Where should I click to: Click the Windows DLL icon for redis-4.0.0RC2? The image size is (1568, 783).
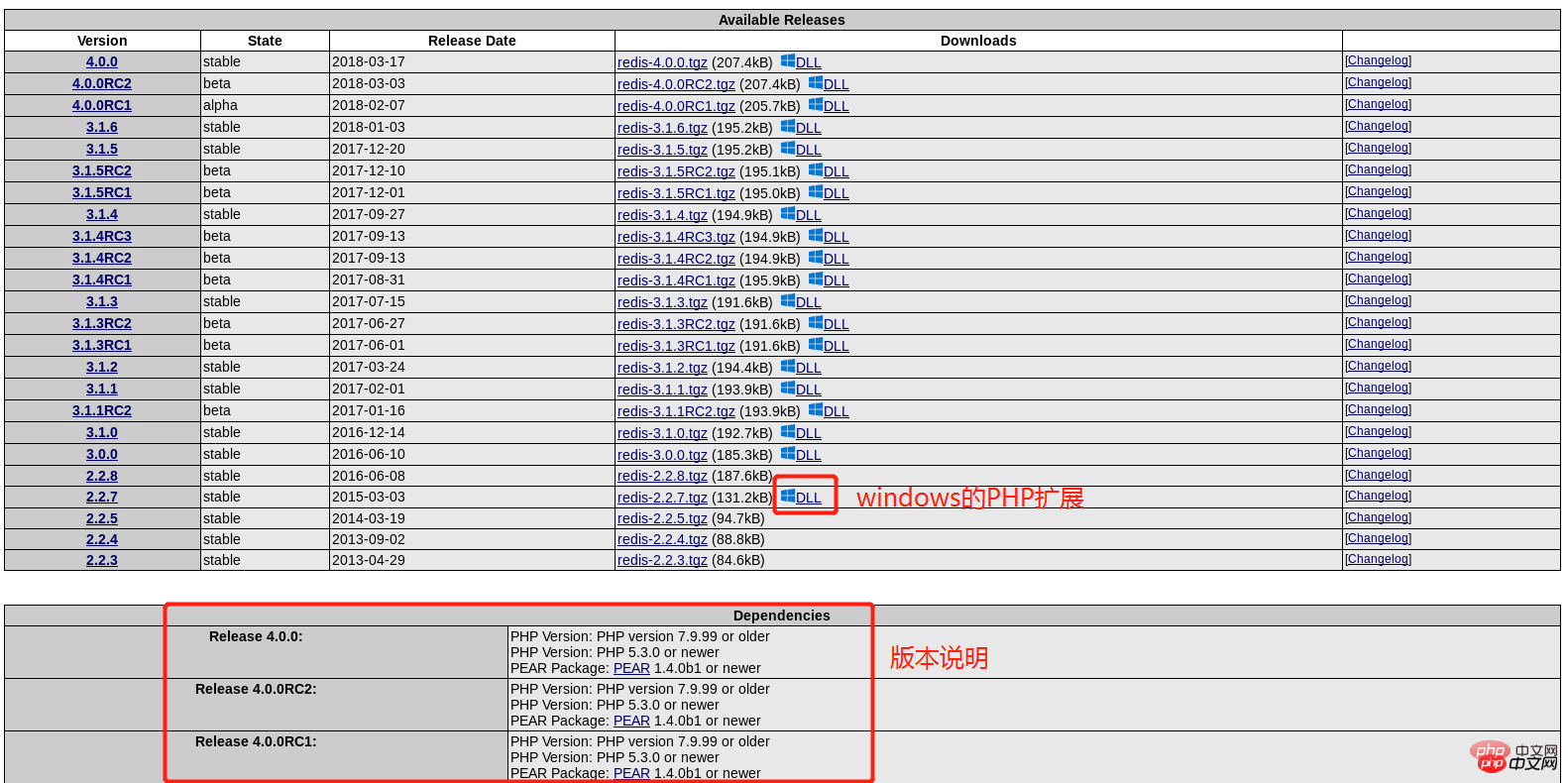[x=816, y=83]
